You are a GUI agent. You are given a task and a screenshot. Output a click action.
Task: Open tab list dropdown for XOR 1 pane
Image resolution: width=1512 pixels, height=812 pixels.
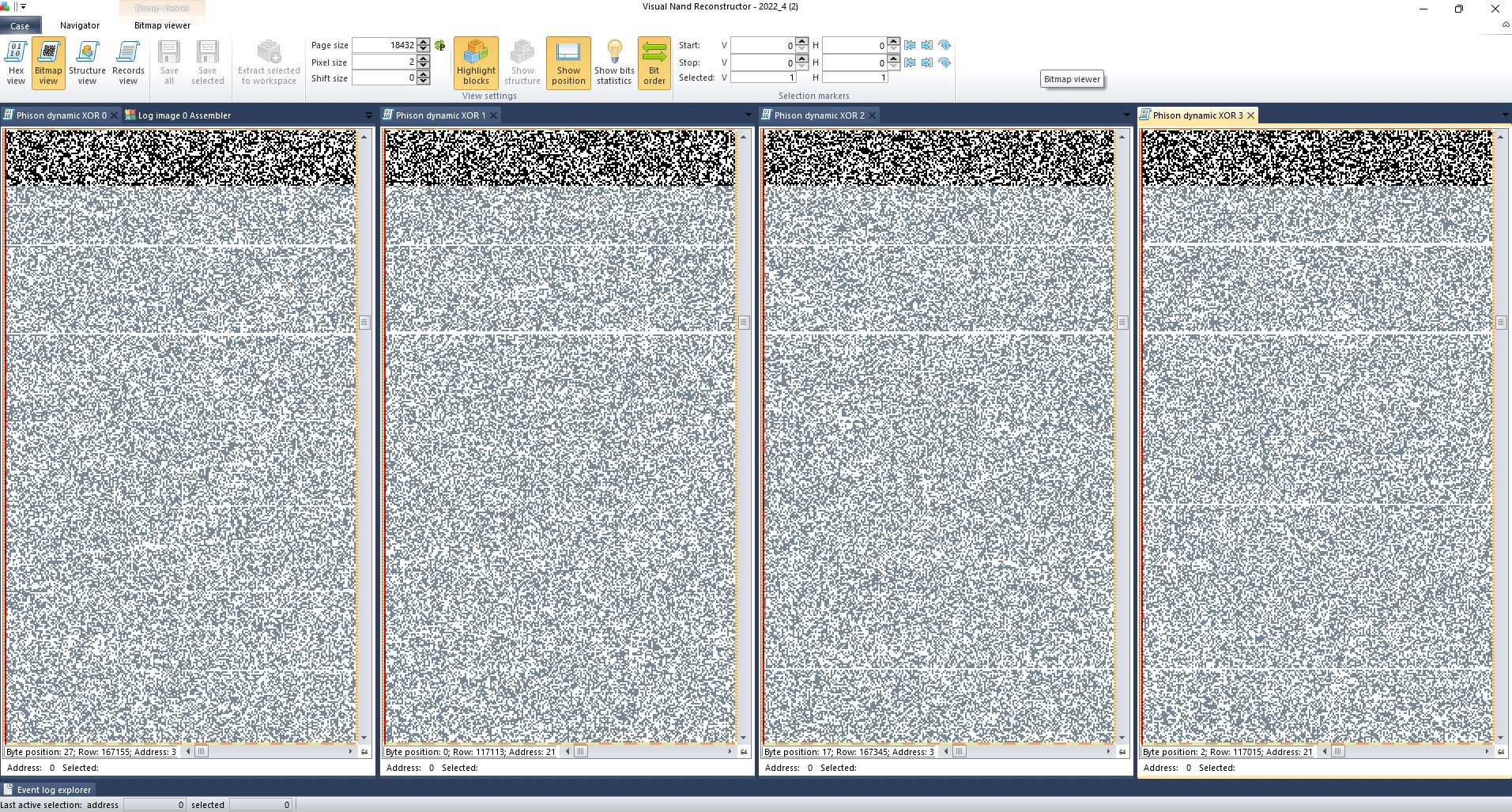coord(748,115)
